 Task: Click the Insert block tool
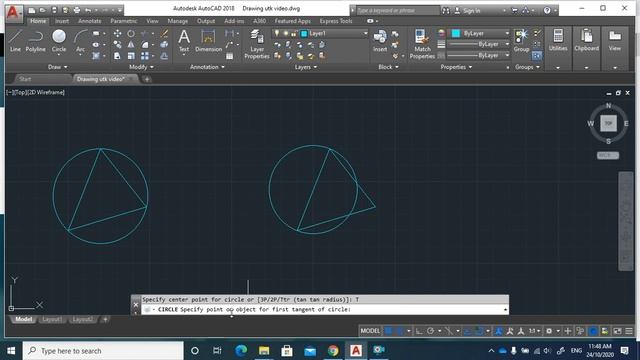coord(380,40)
